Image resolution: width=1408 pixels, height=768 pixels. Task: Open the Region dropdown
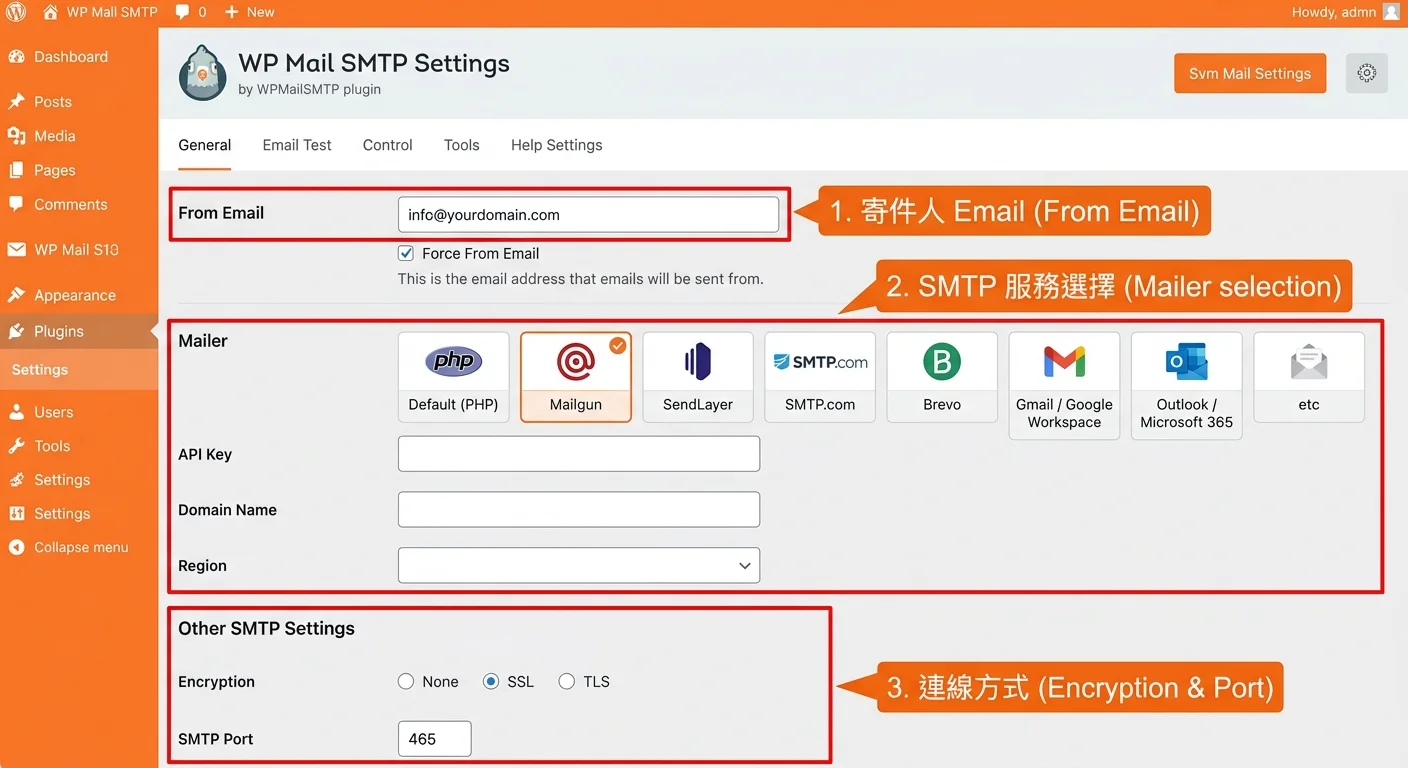tap(578, 565)
